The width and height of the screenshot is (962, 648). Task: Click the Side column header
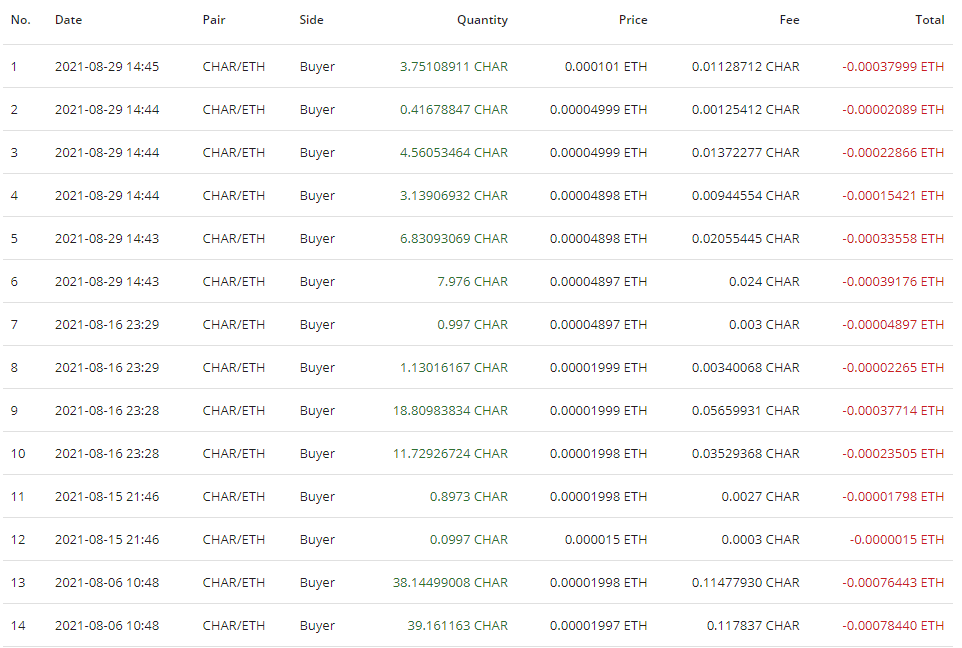tap(311, 20)
